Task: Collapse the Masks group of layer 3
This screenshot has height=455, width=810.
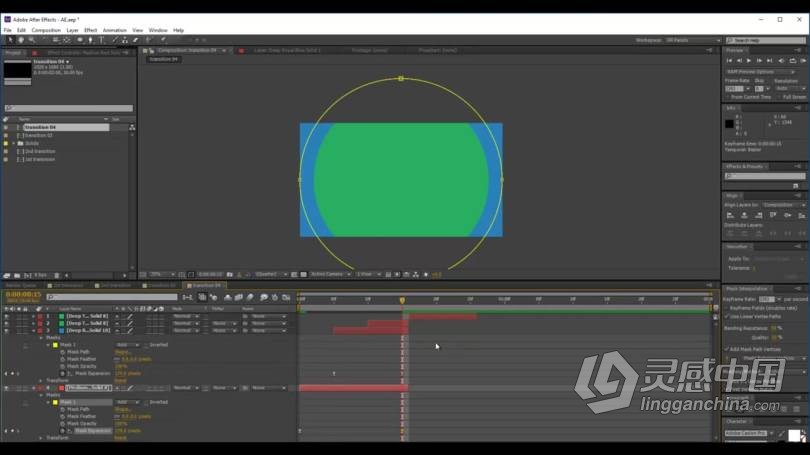Action: click(43, 338)
